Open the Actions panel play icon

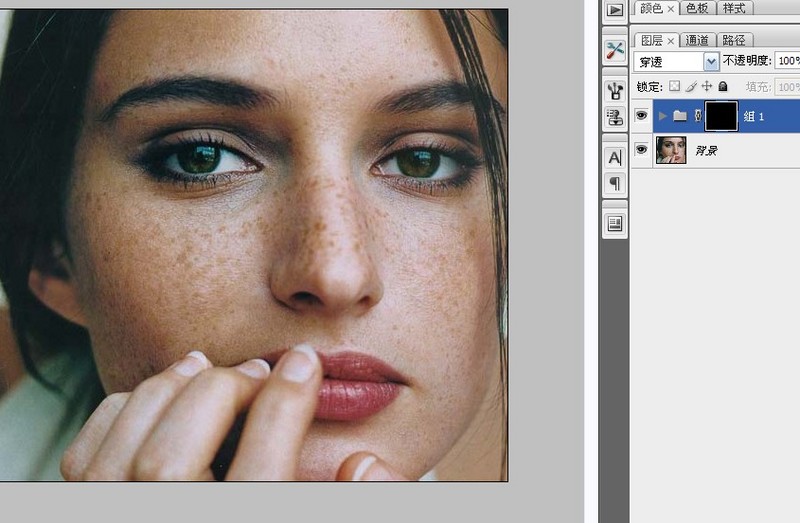tap(615, 10)
